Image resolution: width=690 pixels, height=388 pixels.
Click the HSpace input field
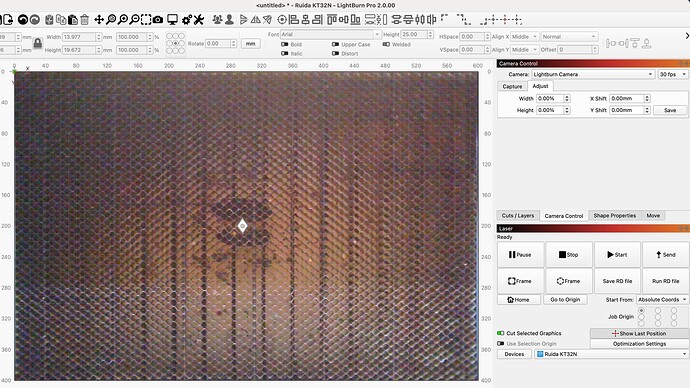(472, 37)
